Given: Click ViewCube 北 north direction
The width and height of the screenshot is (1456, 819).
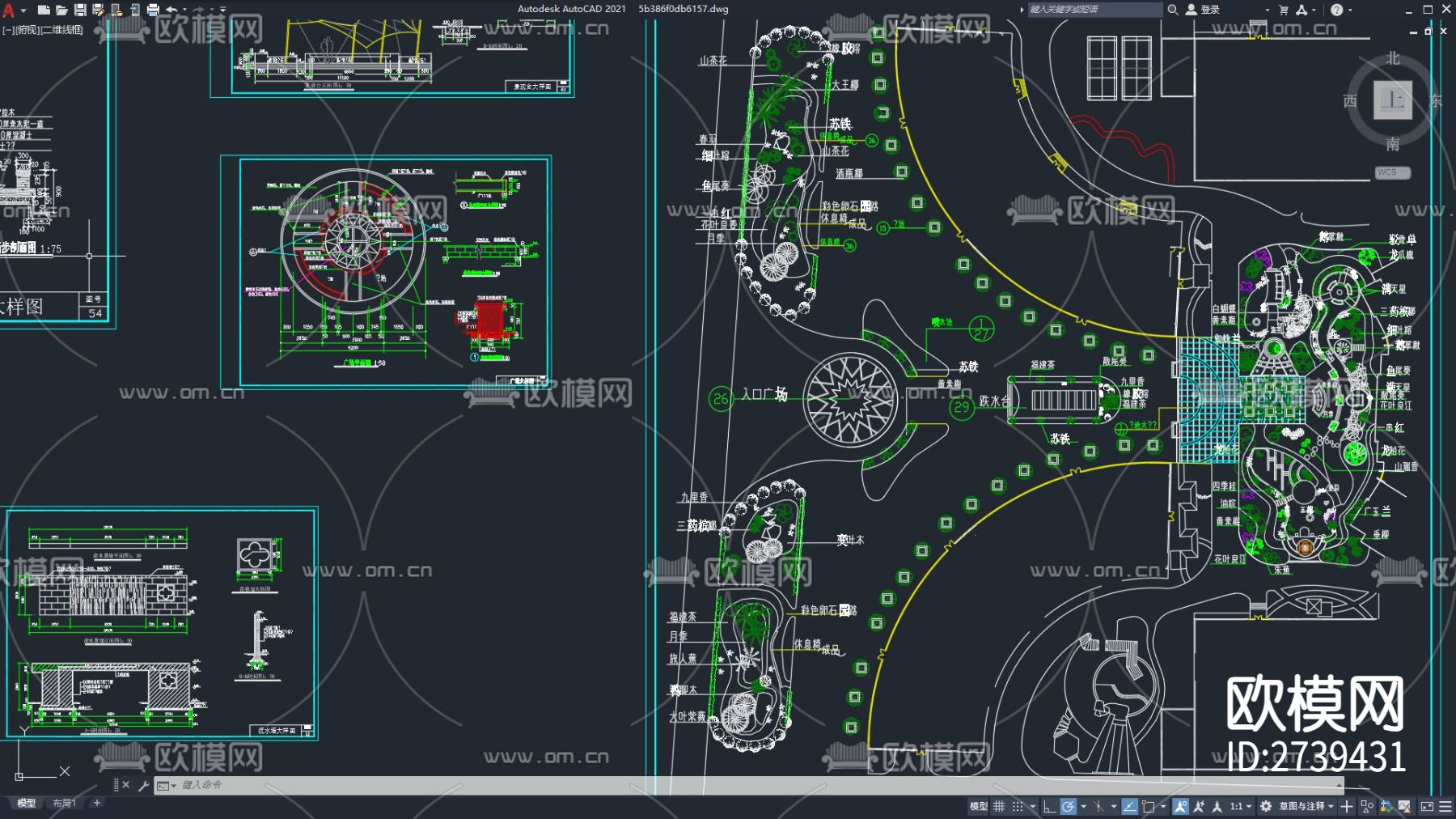Looking at the screenshot, I should point(1392,58).
